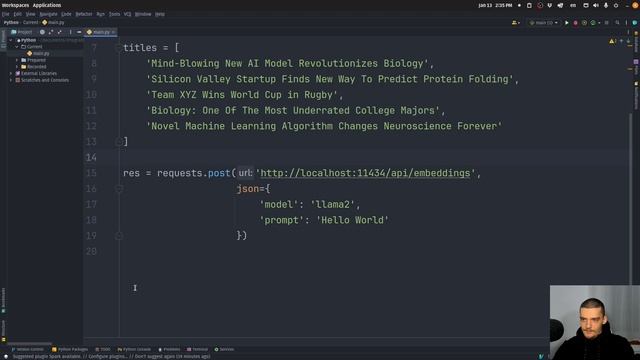Click the Workspaces label in the top bar

(x=15, y=5)
